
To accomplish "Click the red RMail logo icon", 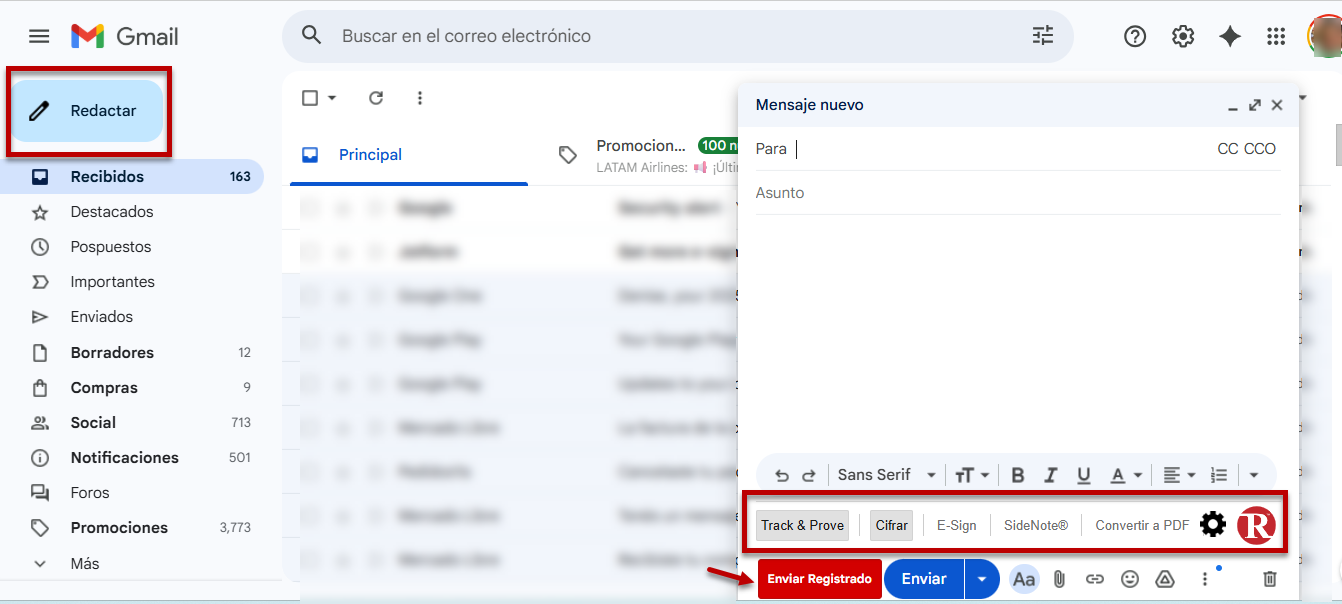I will 1256,525.
